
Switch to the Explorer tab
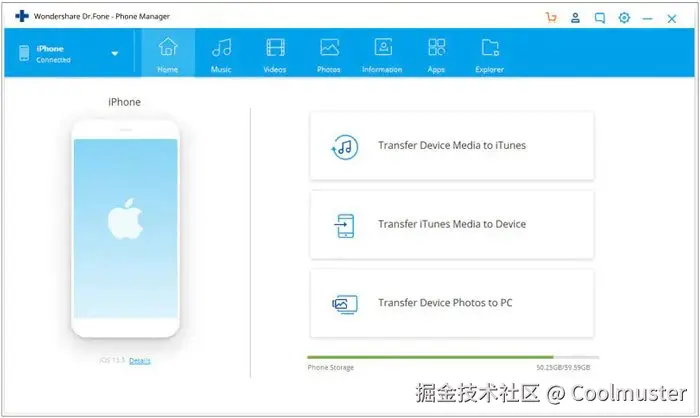[x=490, y=53]
